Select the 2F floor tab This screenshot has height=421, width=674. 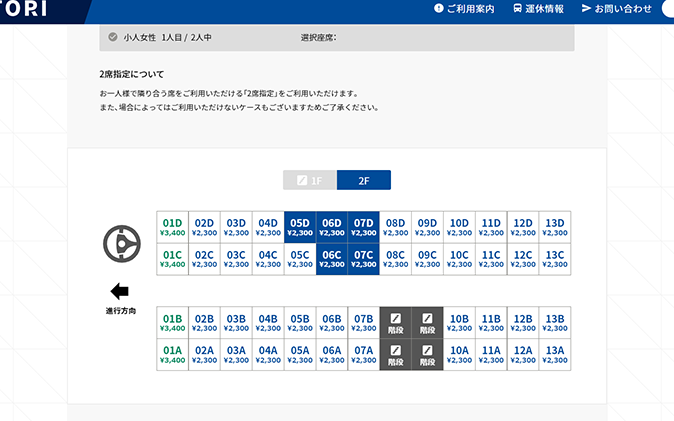click(363, 181)
